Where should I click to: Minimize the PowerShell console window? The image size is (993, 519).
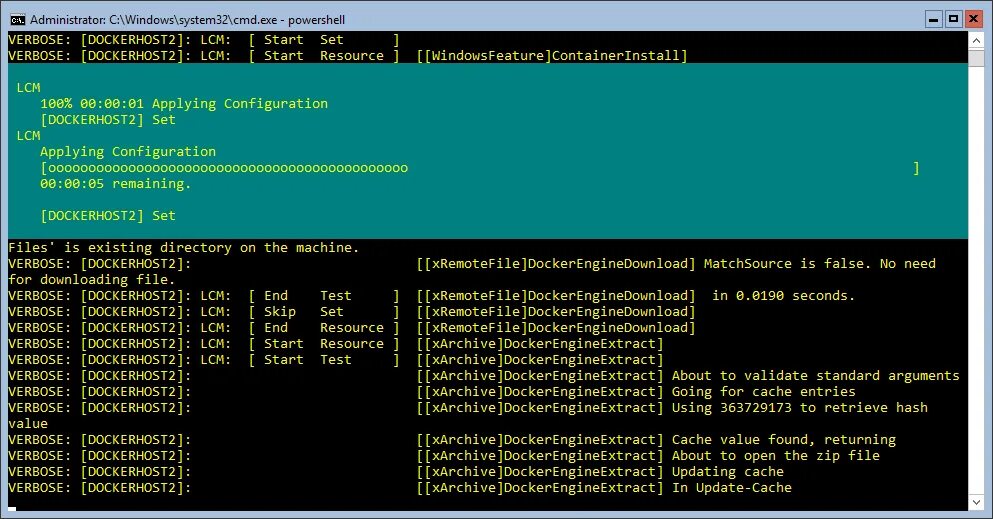coord(931,18)
